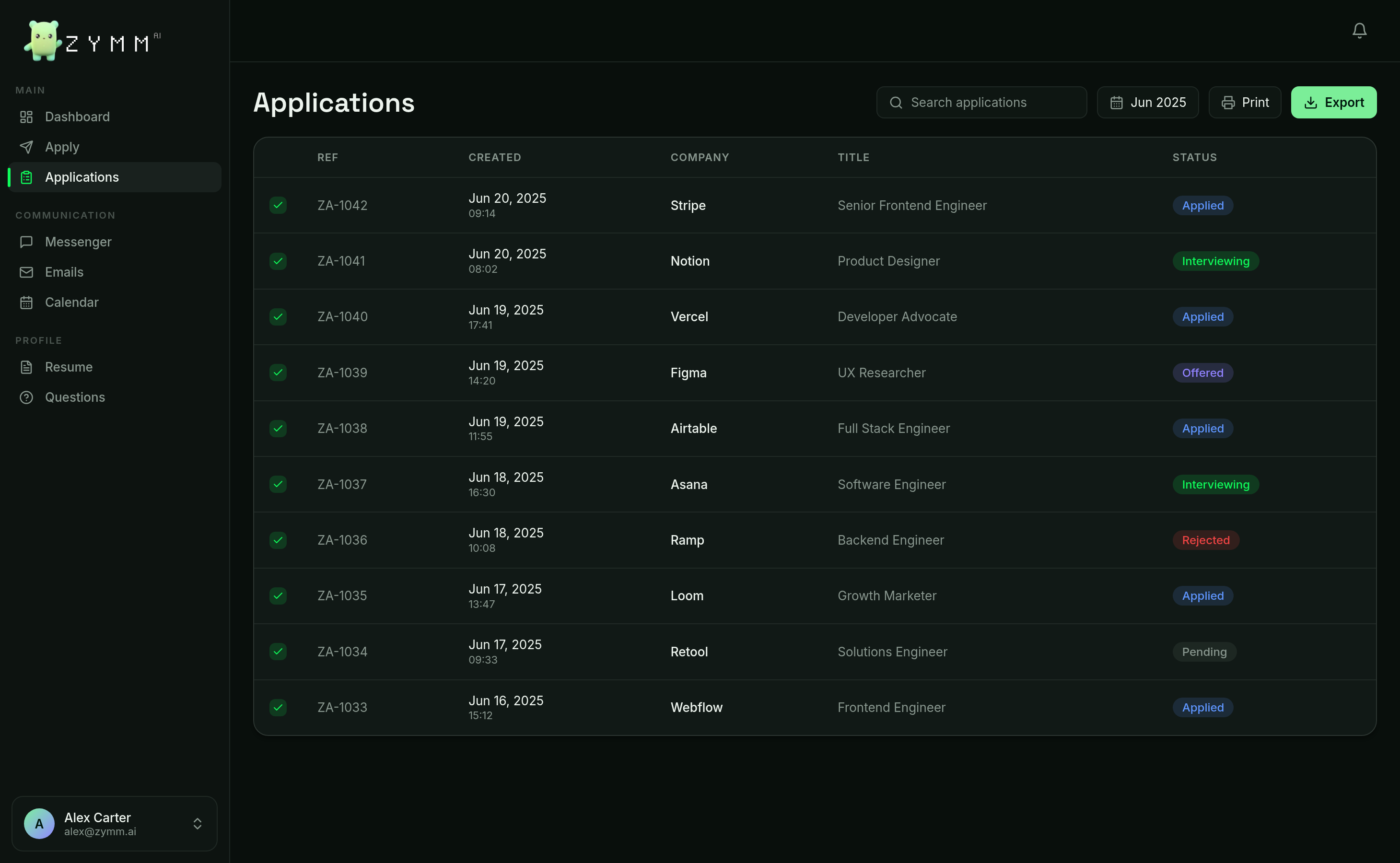Uncheck the ZA-1041 Notion row checkbox
This screenshot has height=863, width=1400.
278,261
